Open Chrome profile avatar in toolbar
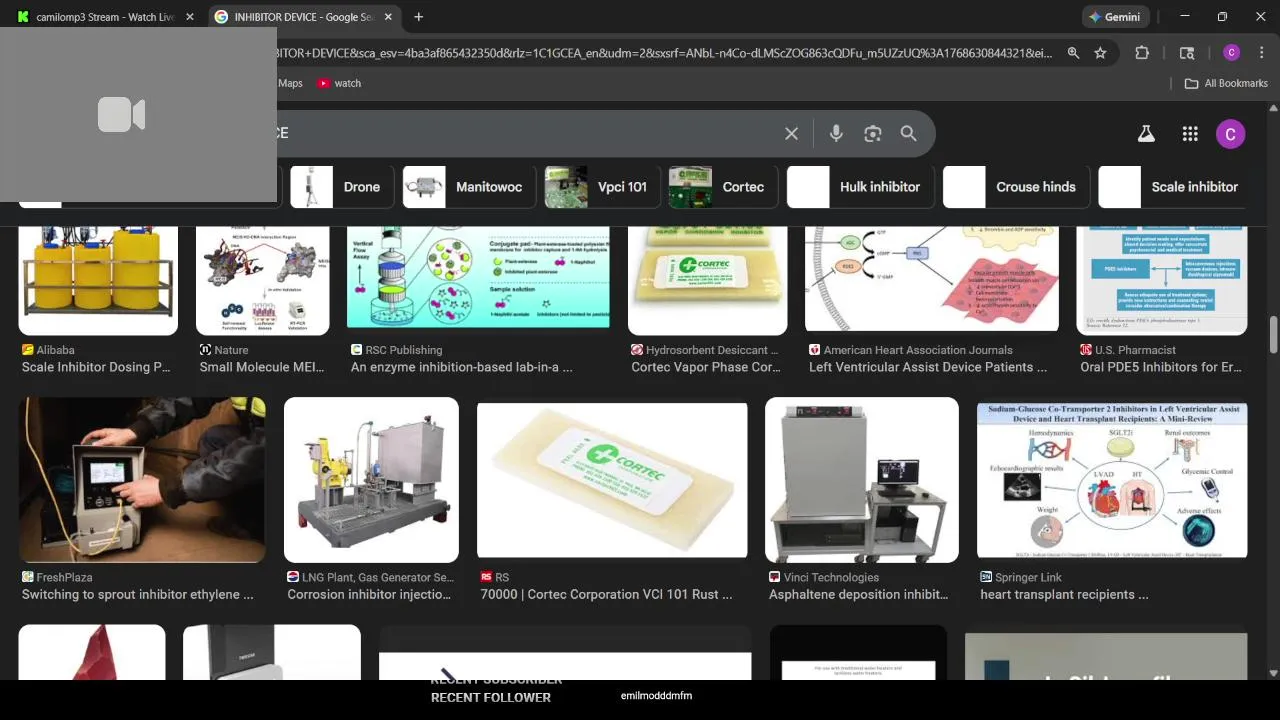The image size is (1280, 720). [x=1231, y=53]
